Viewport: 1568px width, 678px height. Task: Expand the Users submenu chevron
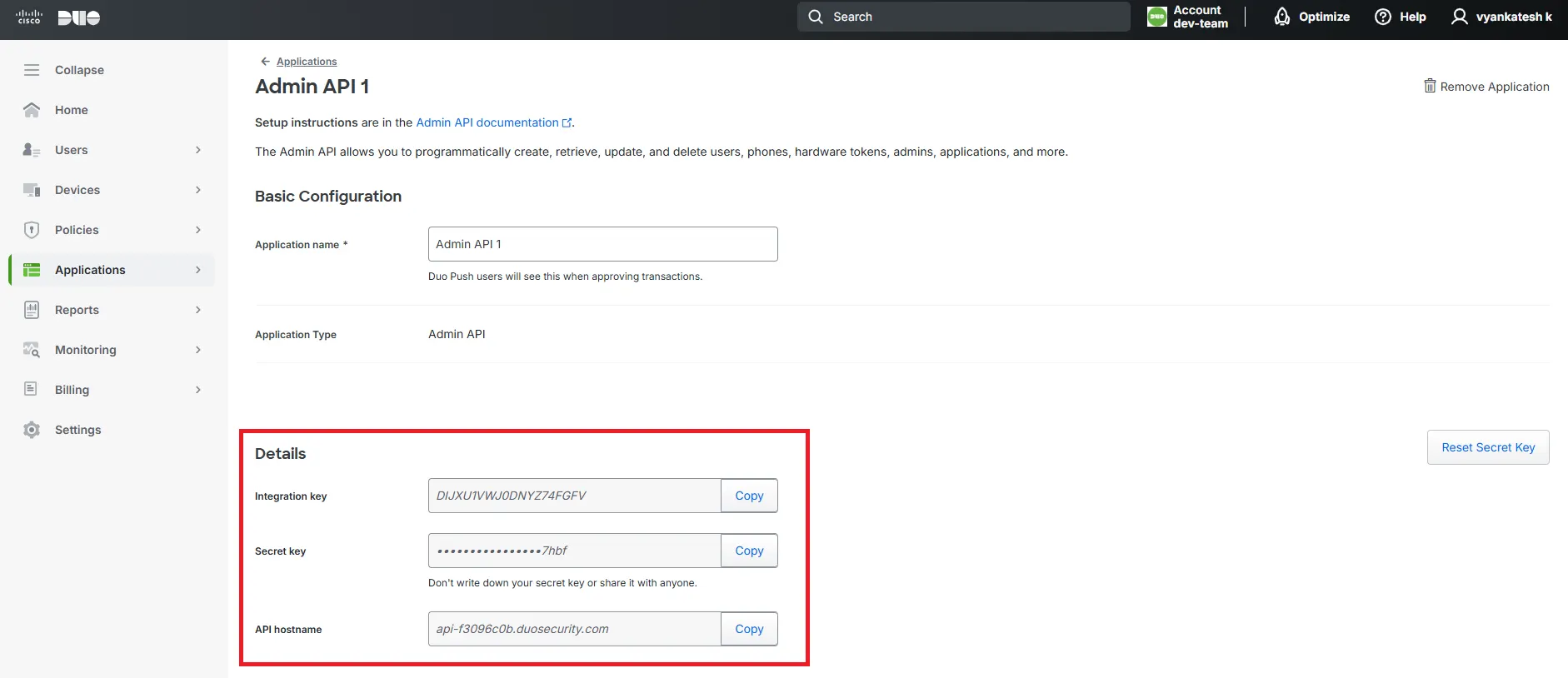(x=198, y=150)
